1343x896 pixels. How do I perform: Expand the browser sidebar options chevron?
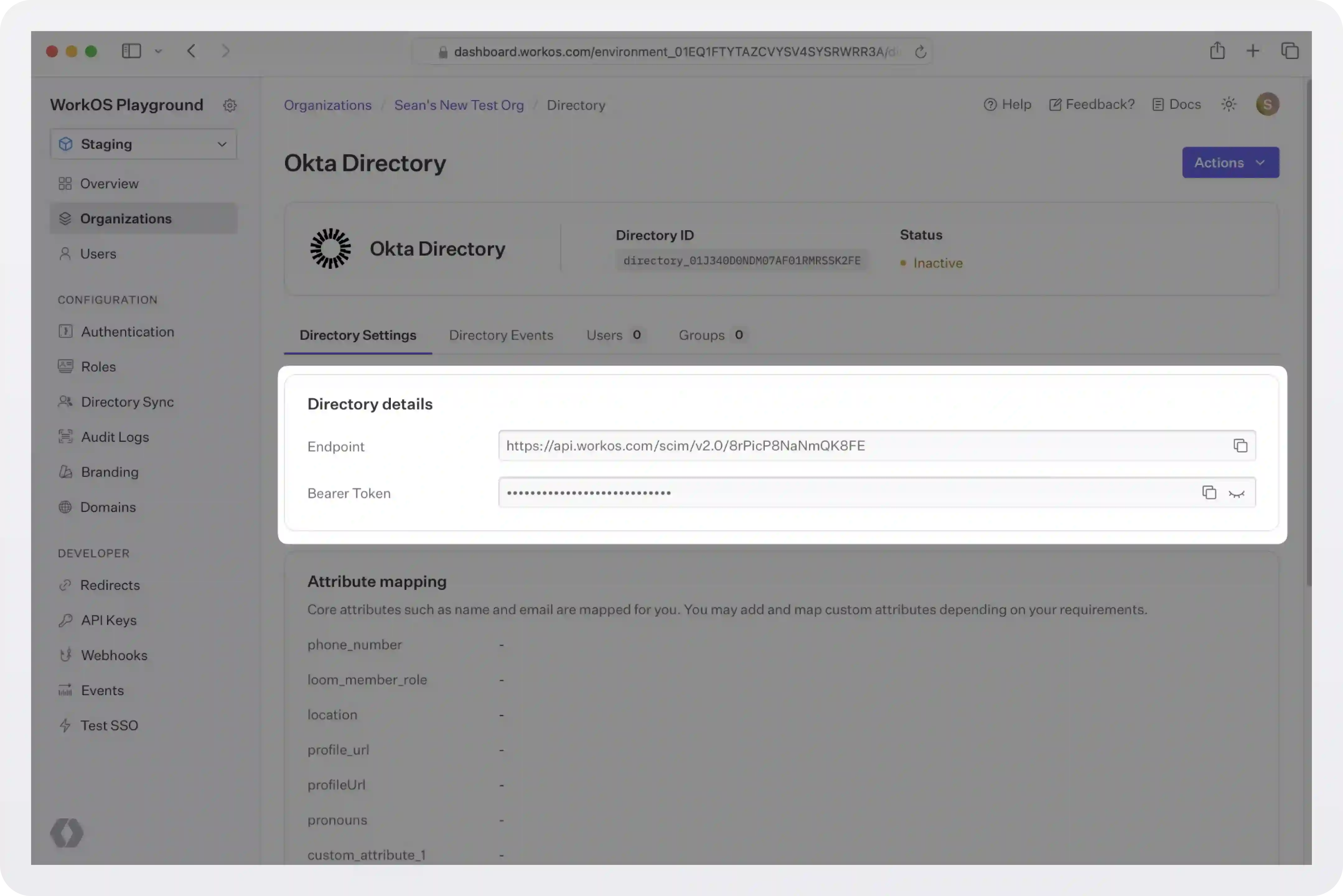tap(158, 51)
